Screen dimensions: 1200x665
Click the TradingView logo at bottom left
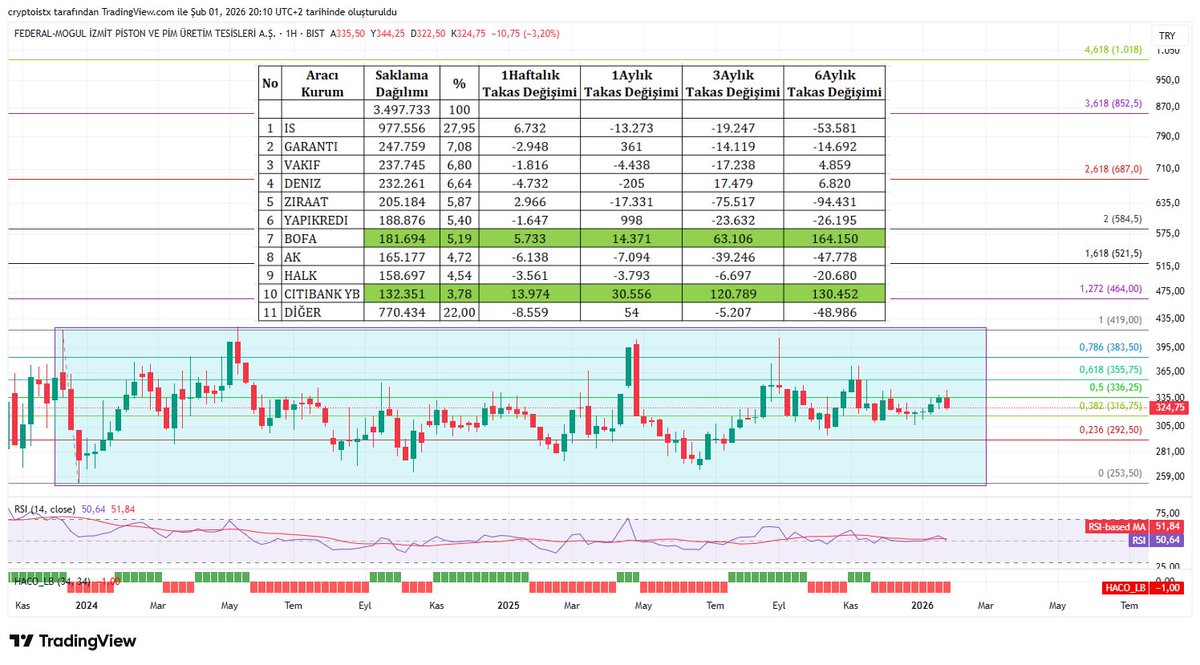pyautogui.click(x=73, y=640)
